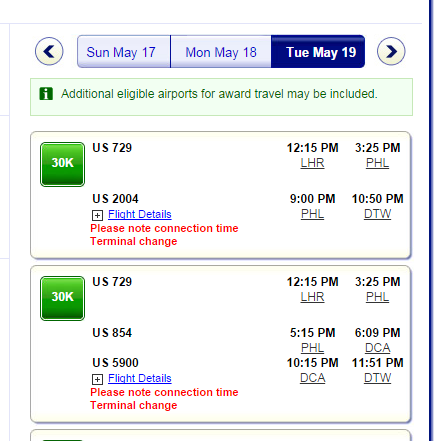Click PHL arrival link for first US 729
Screen dimensions: 445x441
tap(377, 163)
